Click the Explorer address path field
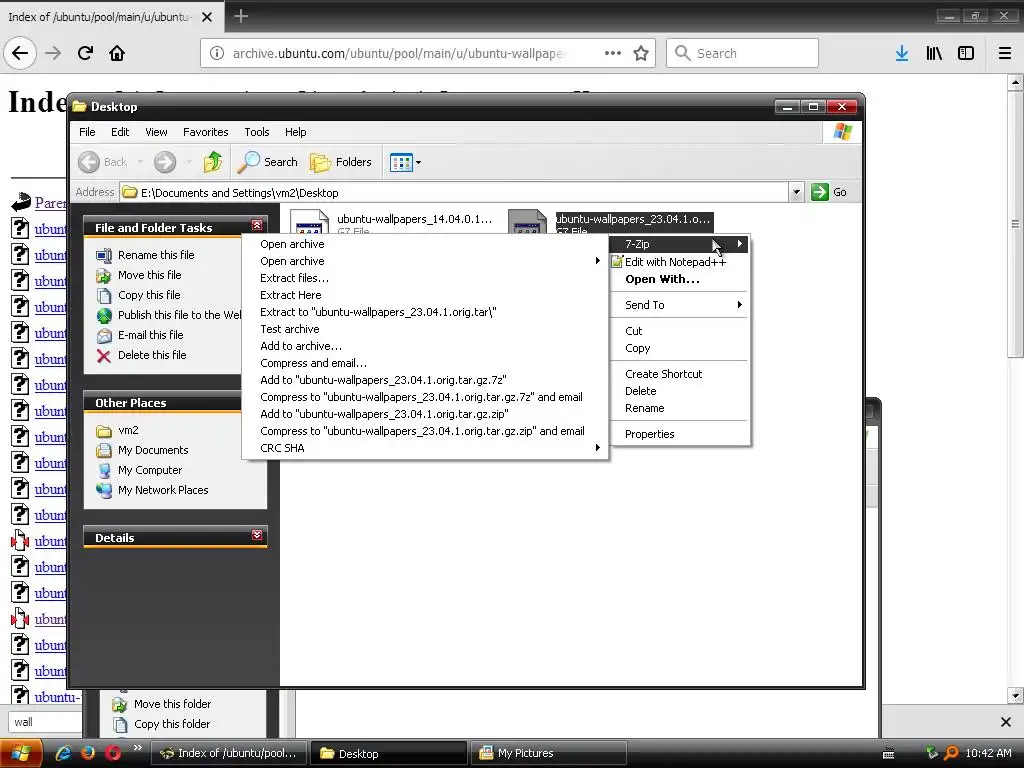This screenshot has height=768, width=1024. pyautogui.click(x=455, y=193)
